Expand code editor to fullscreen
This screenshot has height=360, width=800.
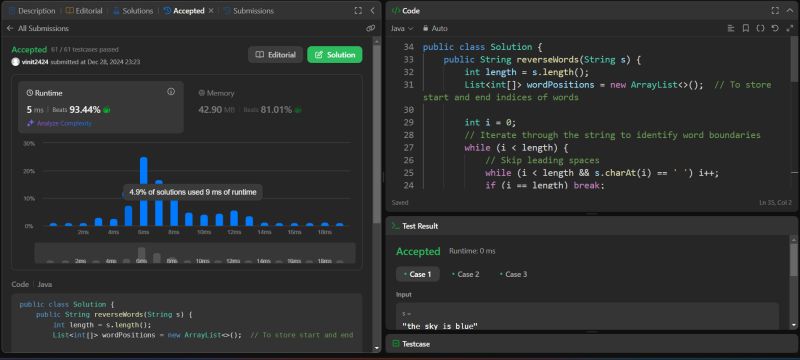[x=775, y=11]
